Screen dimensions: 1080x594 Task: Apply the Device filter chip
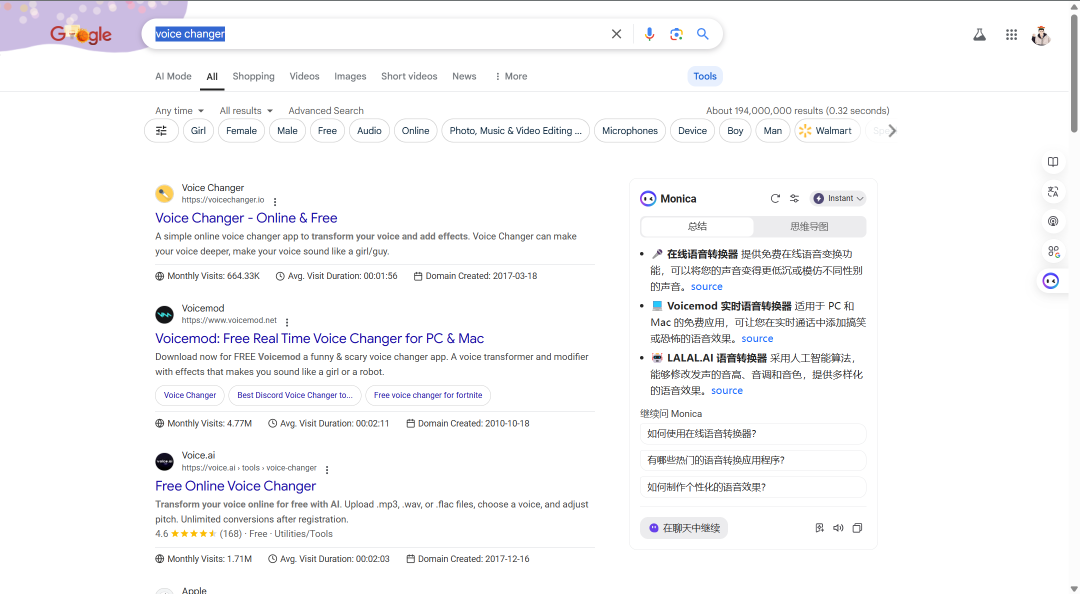(x=692, y=131)
